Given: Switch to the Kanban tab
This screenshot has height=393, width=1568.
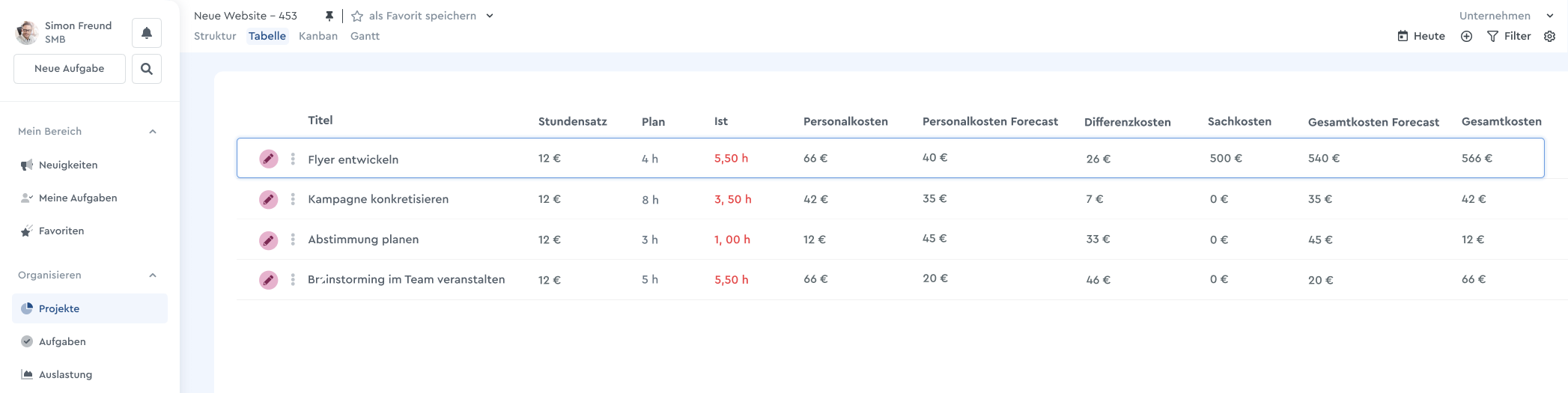Looking at the screenshot, I should (x=318, y=36).
